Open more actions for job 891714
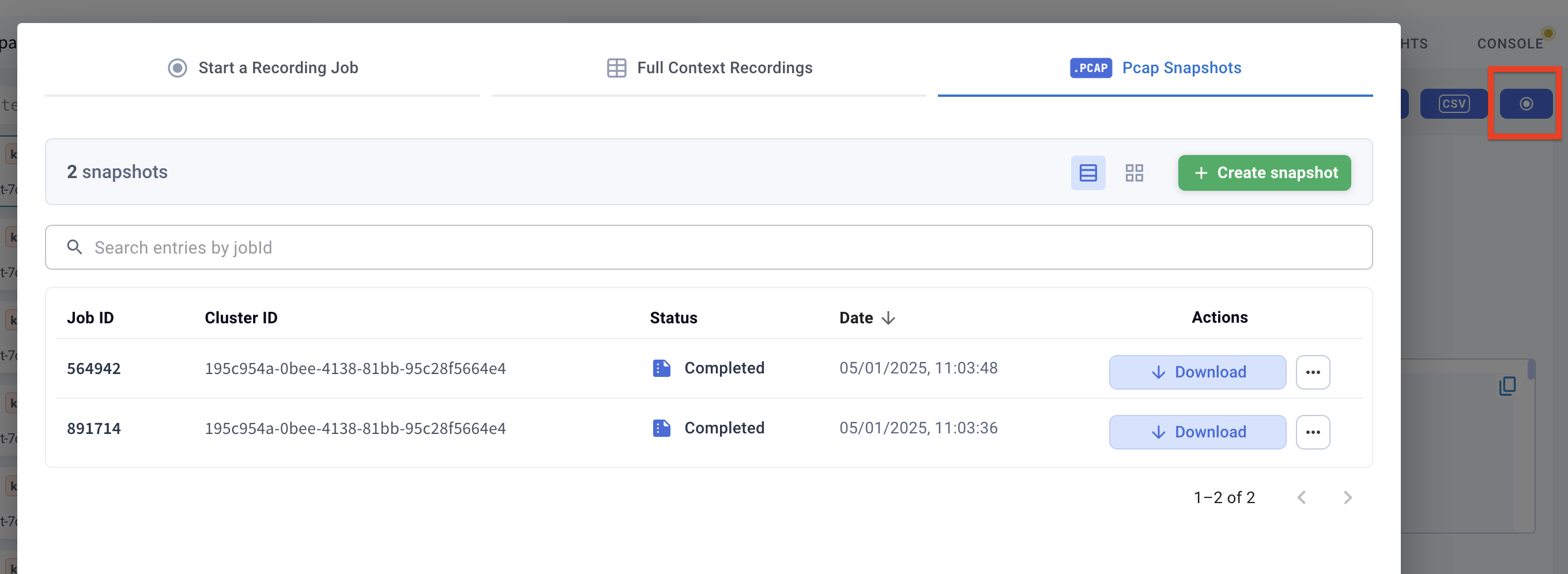 [x=1313, y=432]
